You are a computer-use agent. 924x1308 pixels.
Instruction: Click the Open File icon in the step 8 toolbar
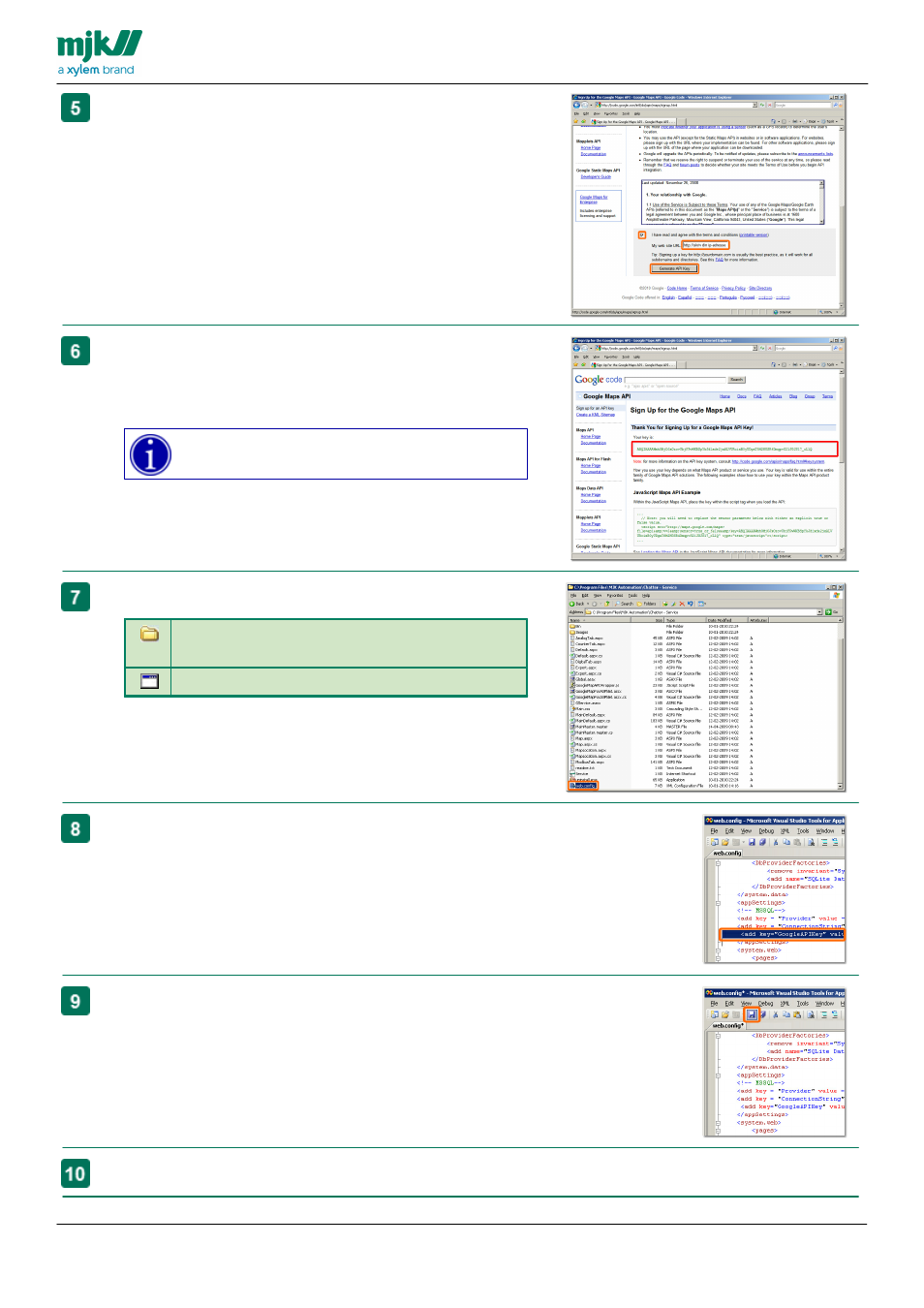[724, 842]
